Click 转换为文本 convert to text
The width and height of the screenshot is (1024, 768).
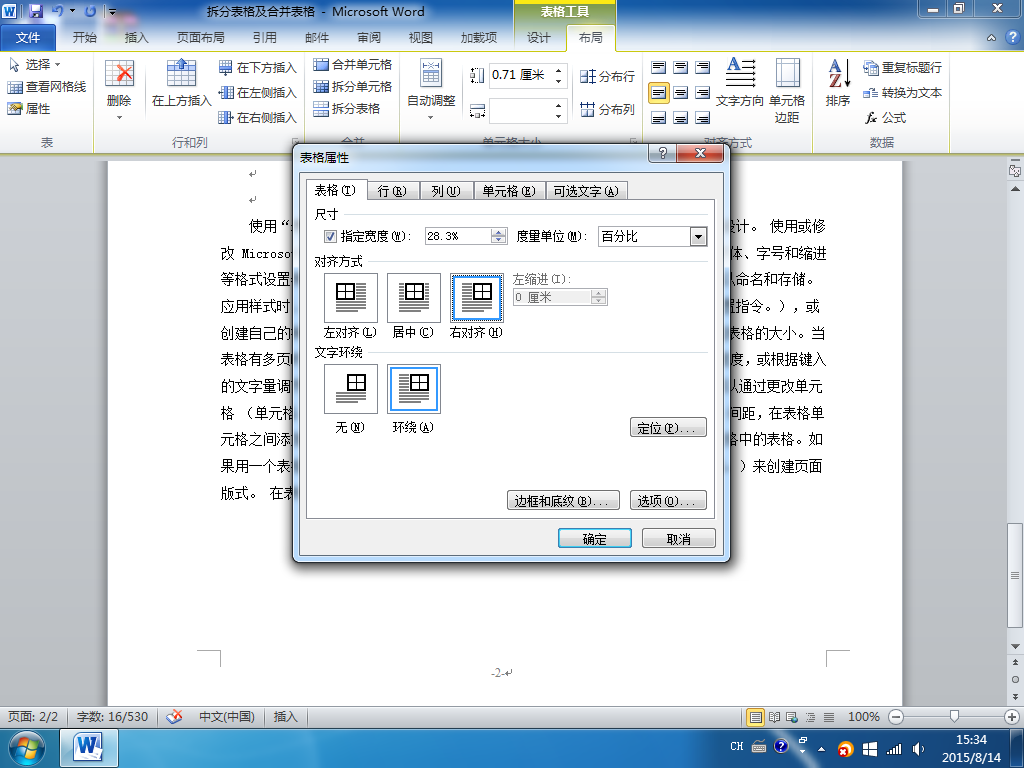click(902, 93)
